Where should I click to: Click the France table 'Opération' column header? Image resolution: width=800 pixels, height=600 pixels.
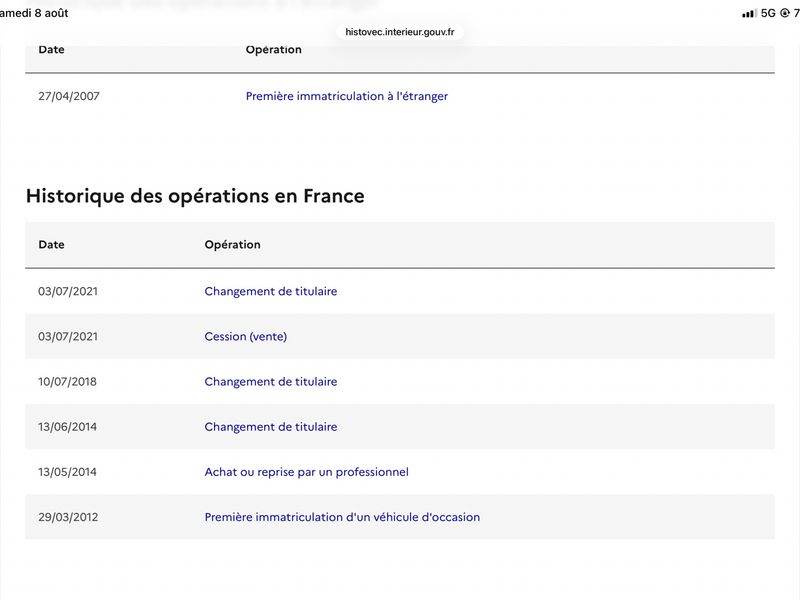coord(232,244)
